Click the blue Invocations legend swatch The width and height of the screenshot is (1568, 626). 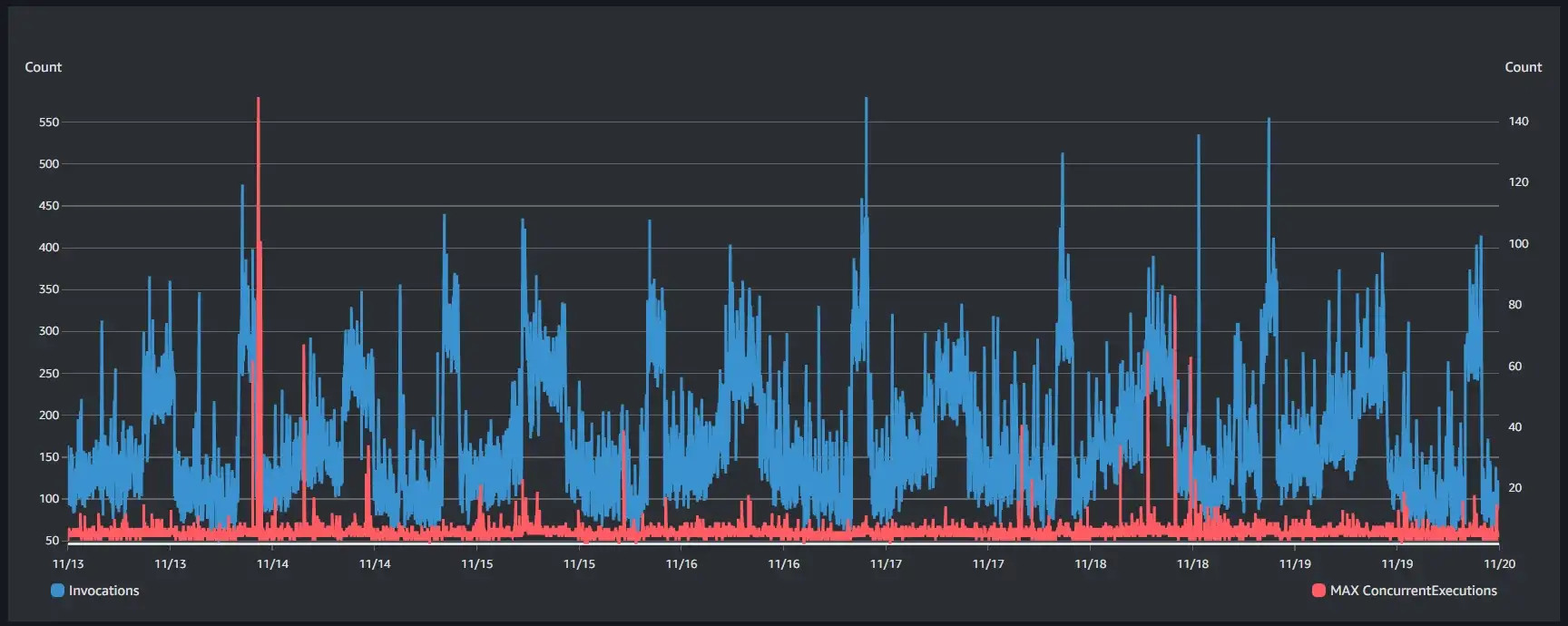(58, 591)
